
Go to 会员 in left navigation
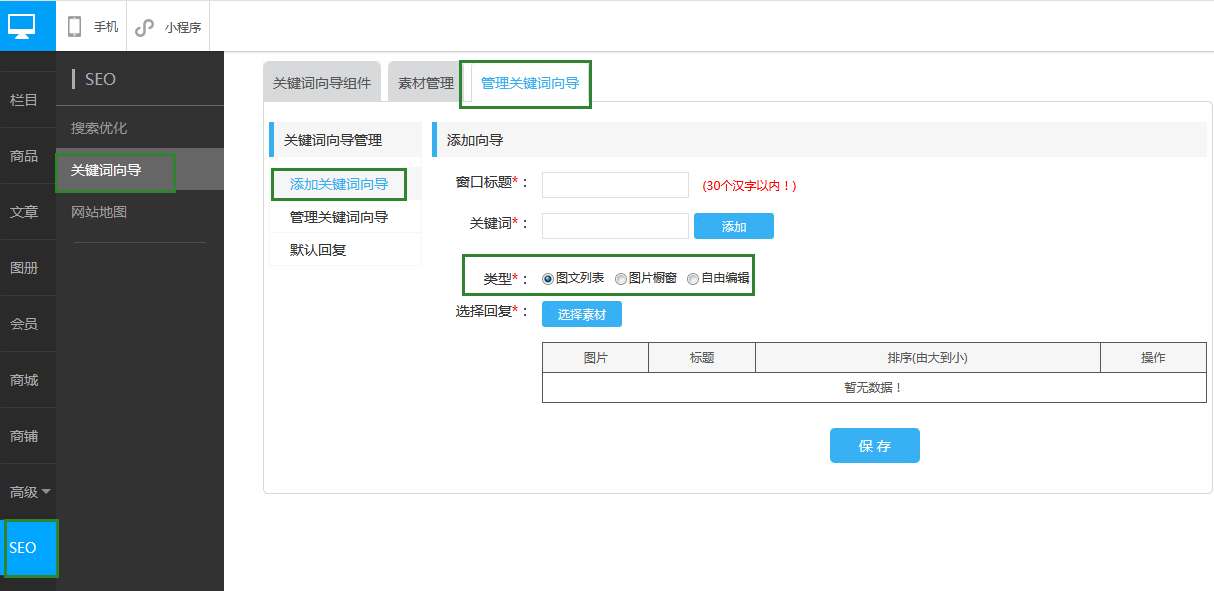24,324
